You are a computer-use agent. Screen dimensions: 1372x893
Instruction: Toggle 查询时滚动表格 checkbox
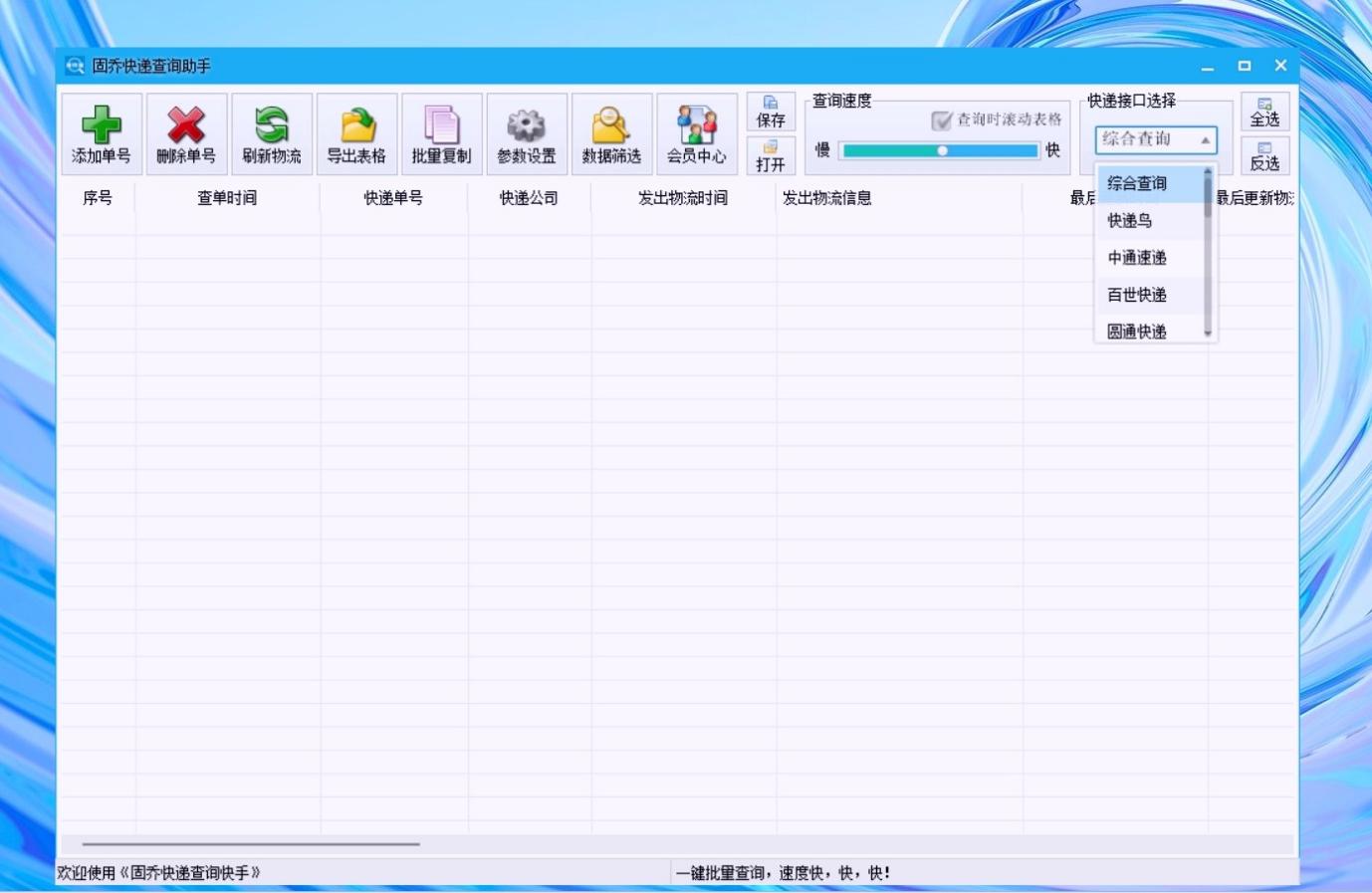click(x=941, y=120)
